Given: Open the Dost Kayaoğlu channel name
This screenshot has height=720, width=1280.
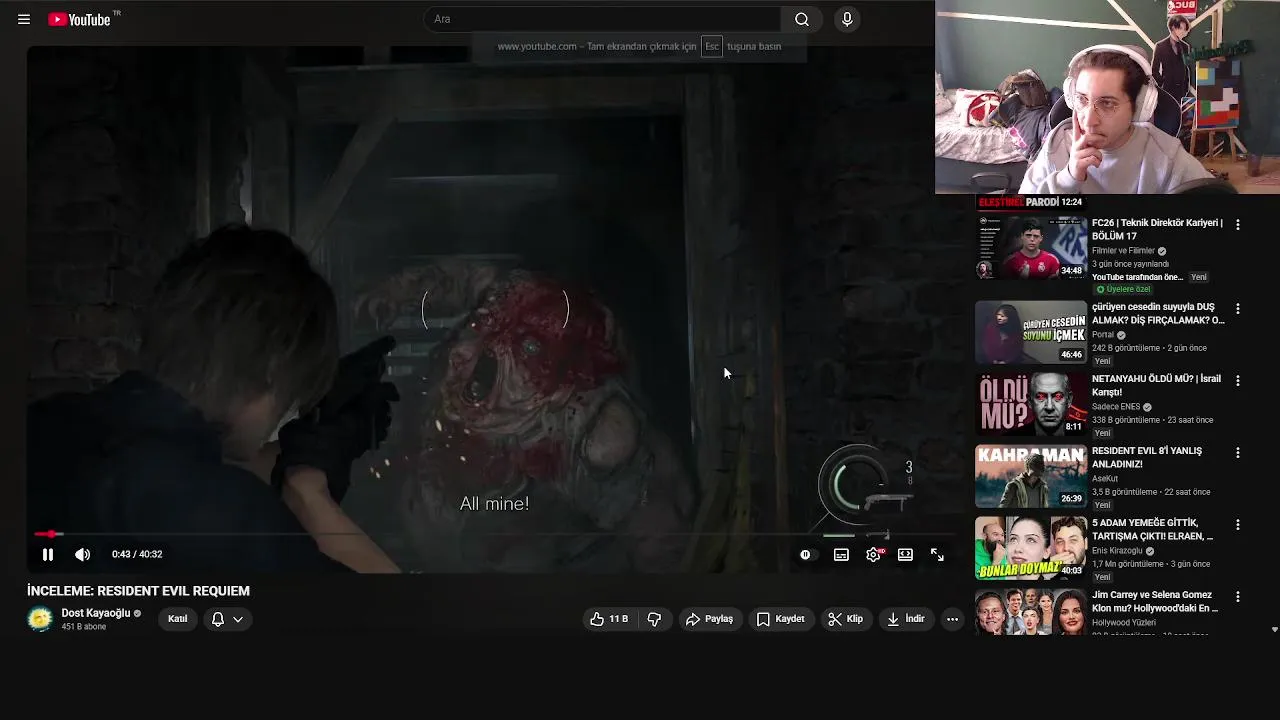Looking at the screenshot, I should pyautogui.click(x=96, y=613).
